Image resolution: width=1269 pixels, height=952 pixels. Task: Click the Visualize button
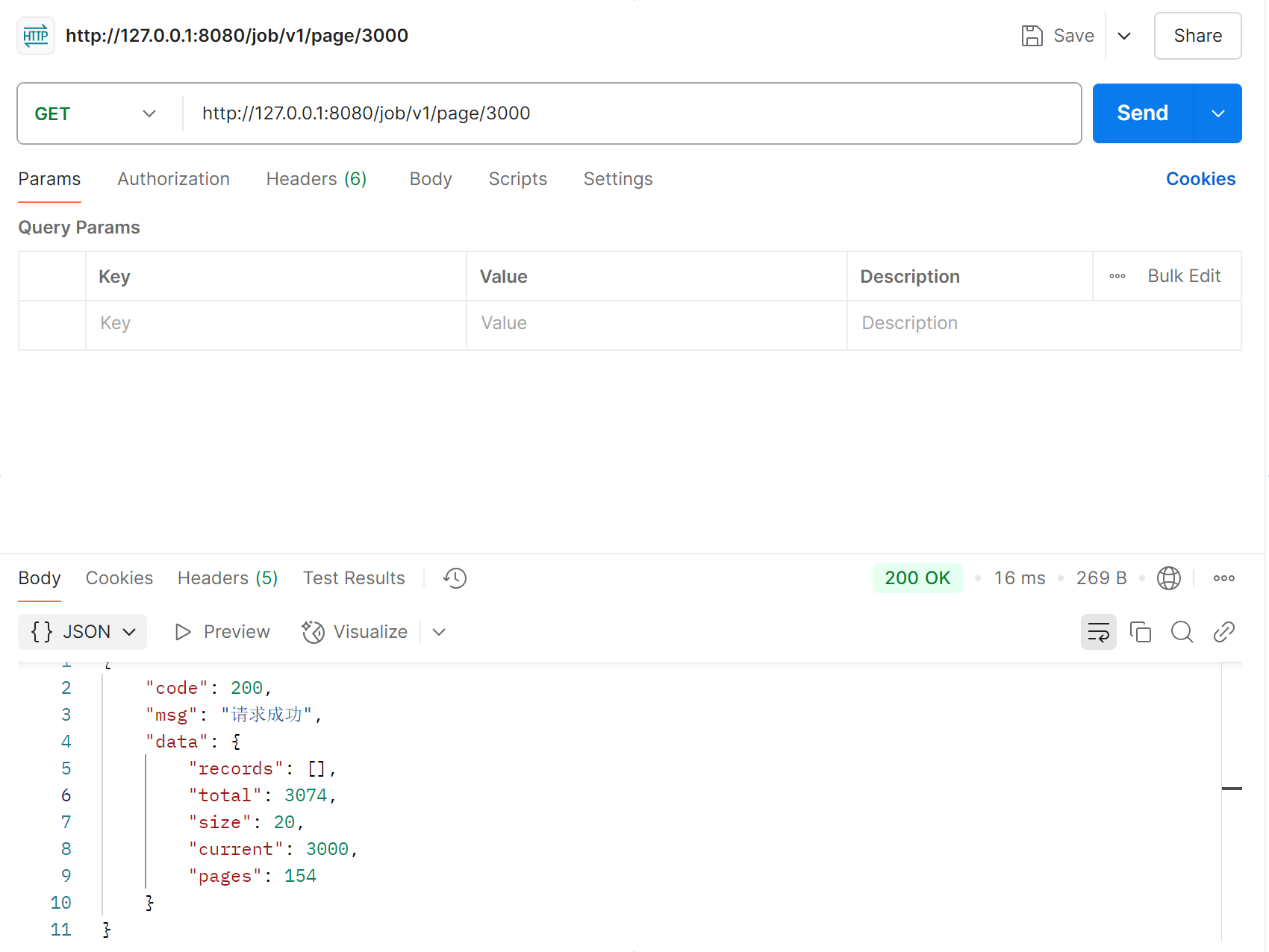click(x=355, y=632)
